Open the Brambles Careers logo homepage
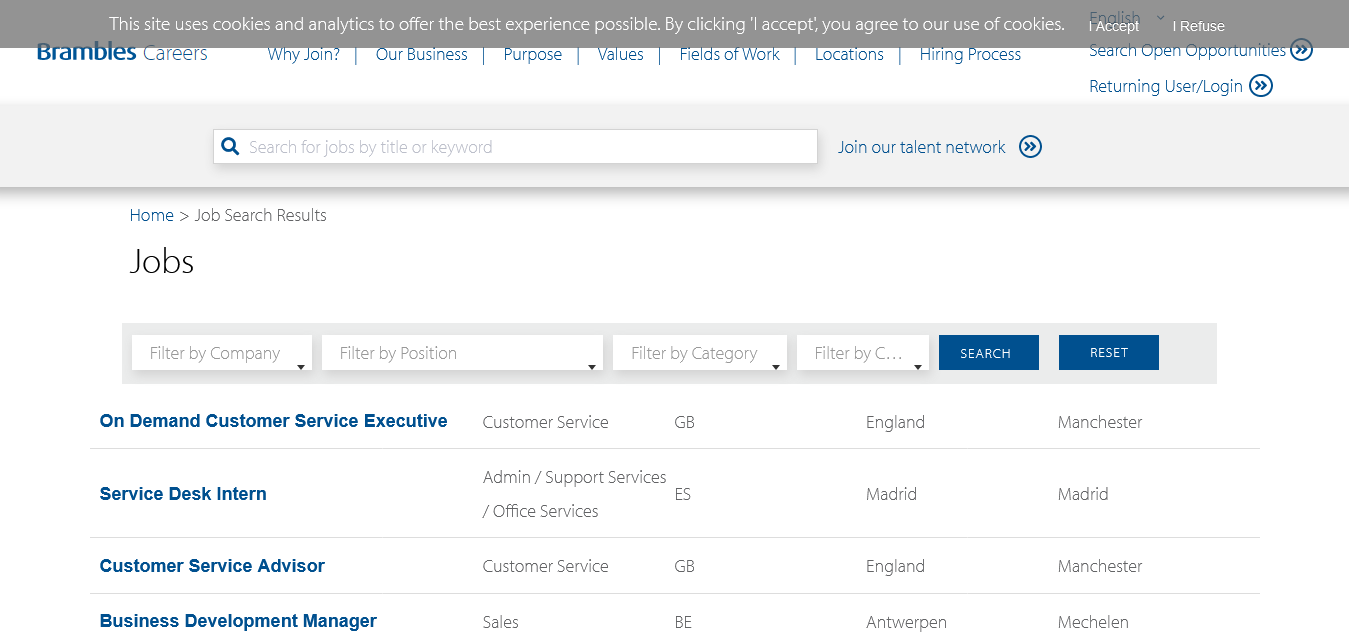 122,54
